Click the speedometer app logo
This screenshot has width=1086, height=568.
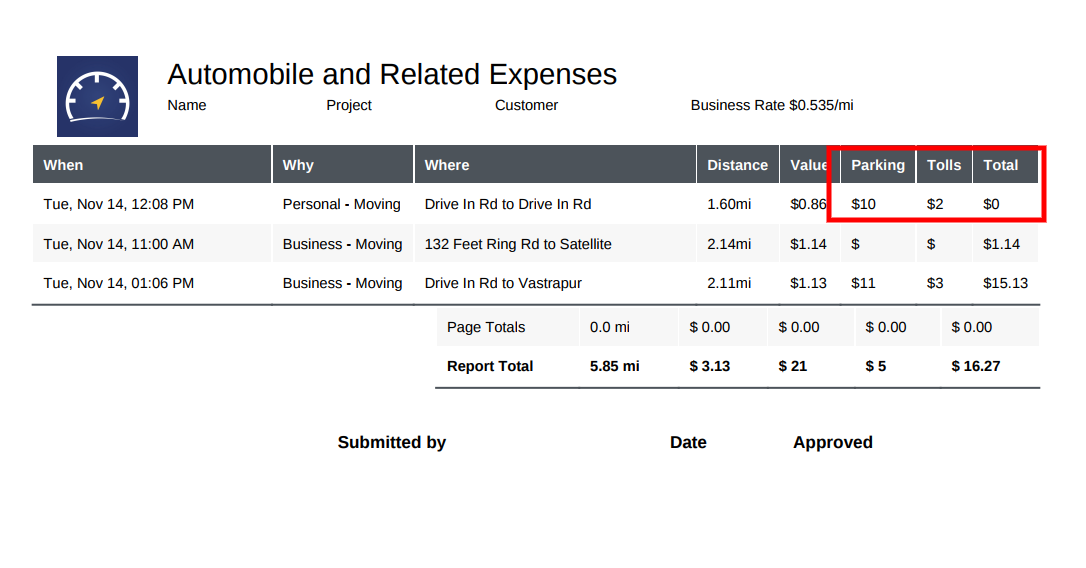tap(97, 96)
